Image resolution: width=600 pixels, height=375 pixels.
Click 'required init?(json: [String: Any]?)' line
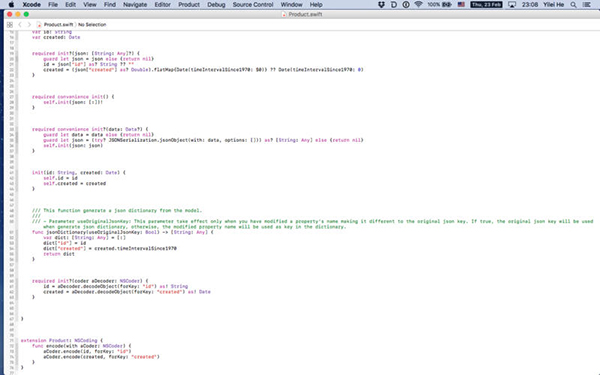point(86,53)
